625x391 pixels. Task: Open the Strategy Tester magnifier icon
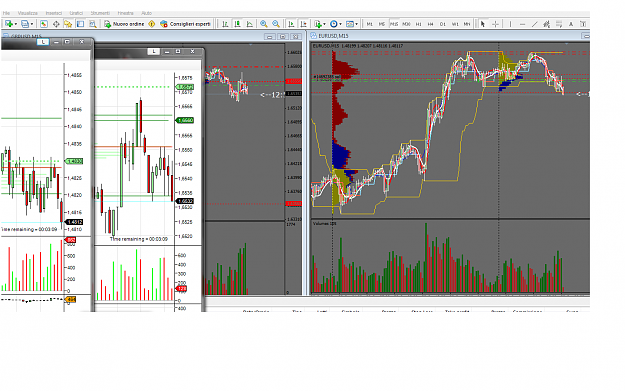tap(92, 24)
